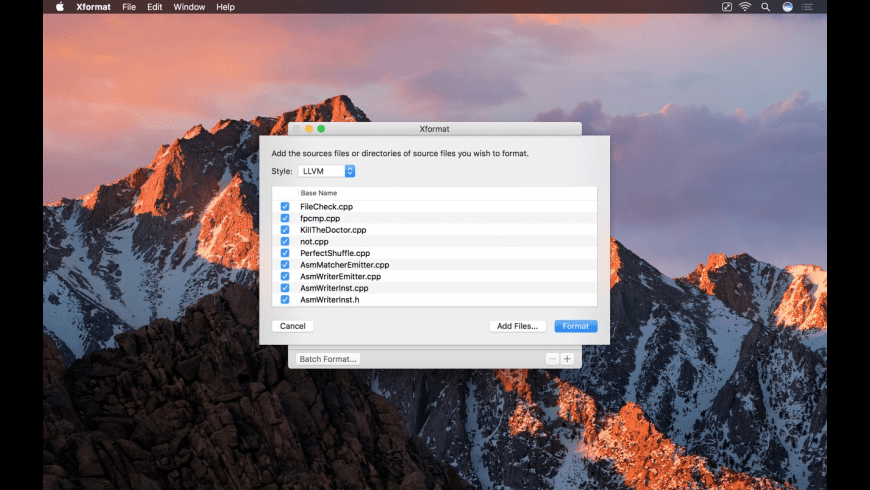Image resolution: width=870 pixels, height=490 pixels.
Task: Select the FileCheck.cpp file name
Action: pos(326,206)
